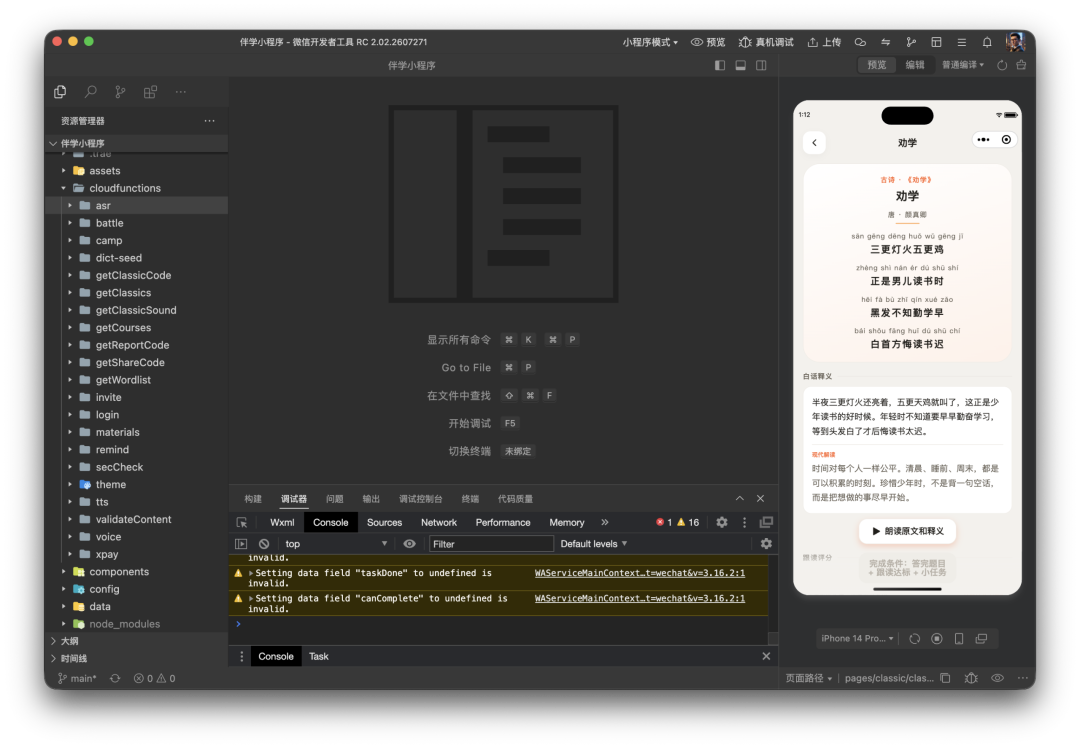Click the 上传 upload button
The width and height of the screenshot is (1080, 748).
824,42
